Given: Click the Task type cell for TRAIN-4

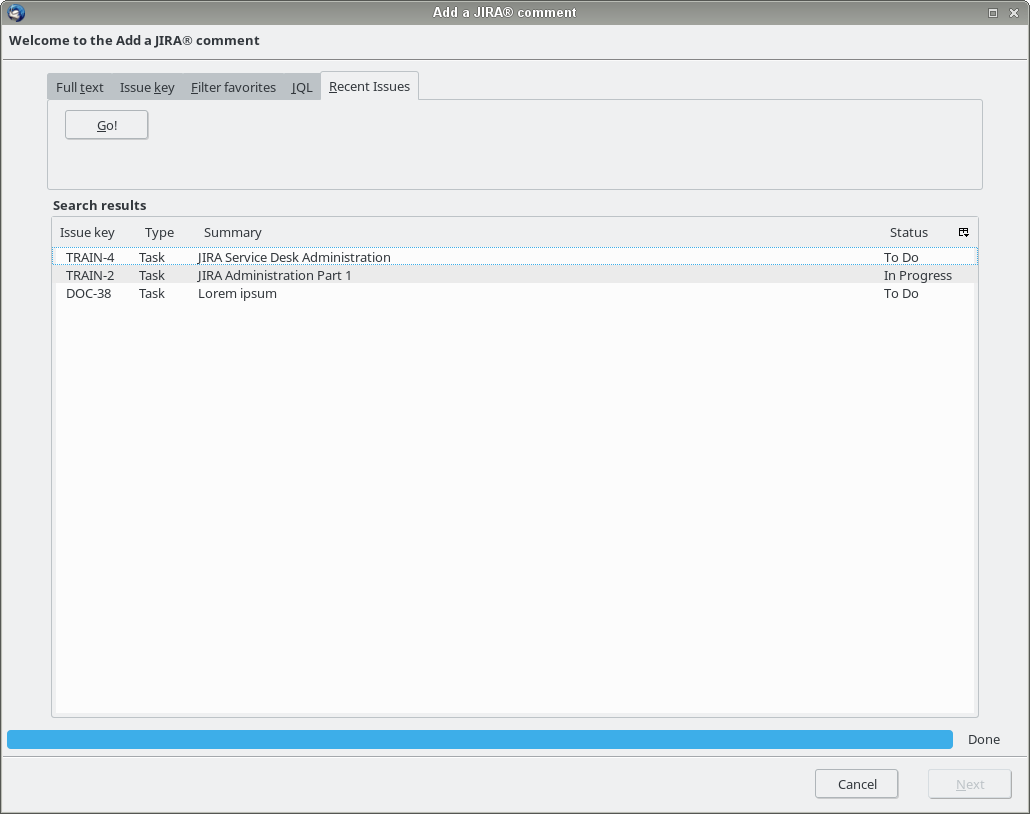Looking at the screenshot, I should tap(152, 257).
